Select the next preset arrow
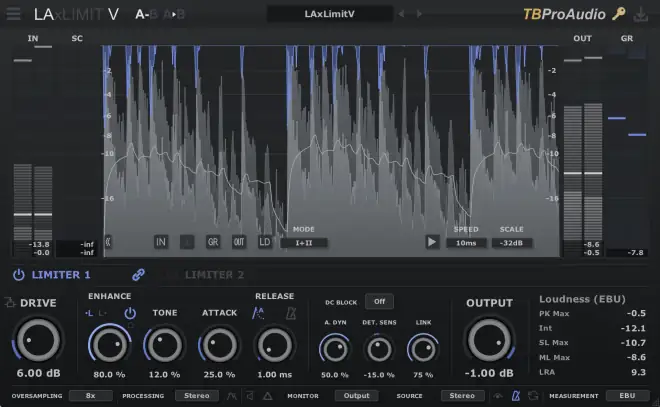 419,14
